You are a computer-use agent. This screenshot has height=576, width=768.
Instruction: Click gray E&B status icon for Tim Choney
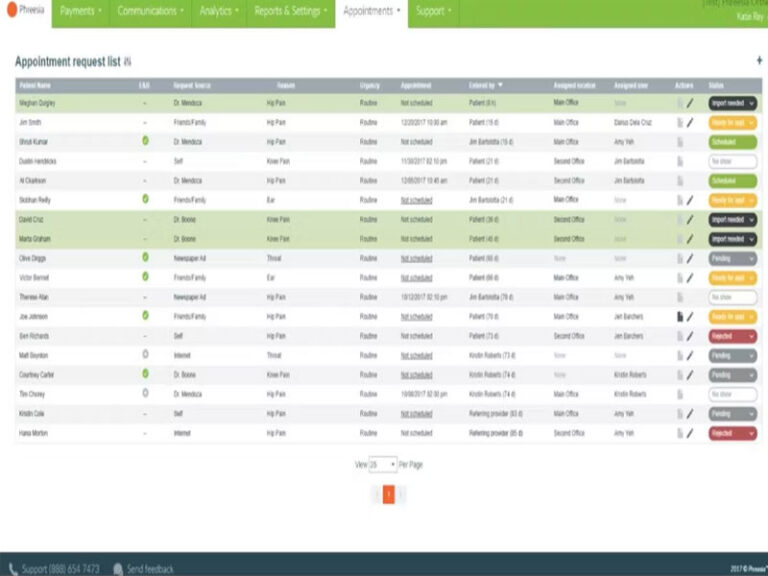[145, 393]
